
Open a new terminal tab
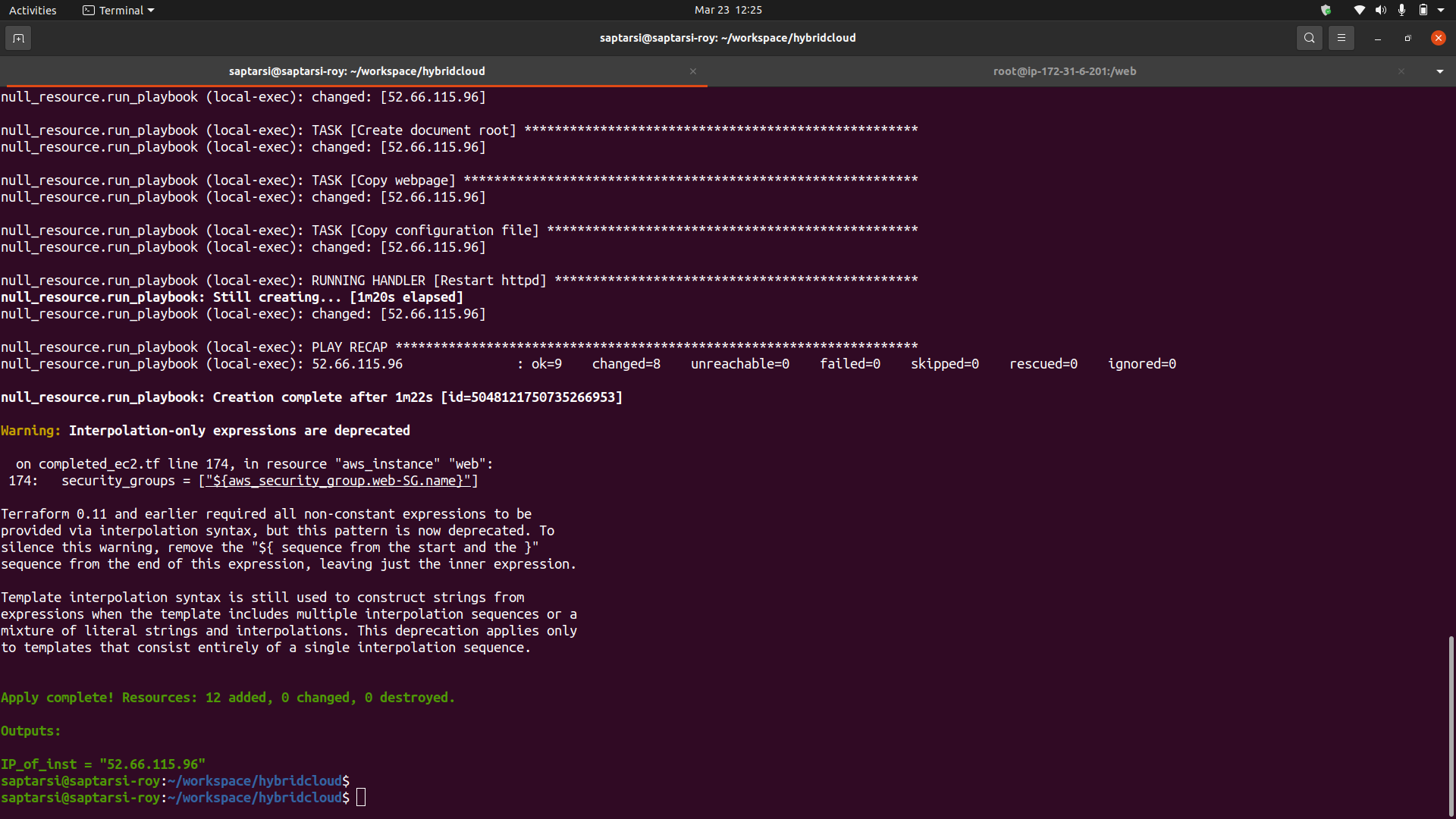[18, 38]
